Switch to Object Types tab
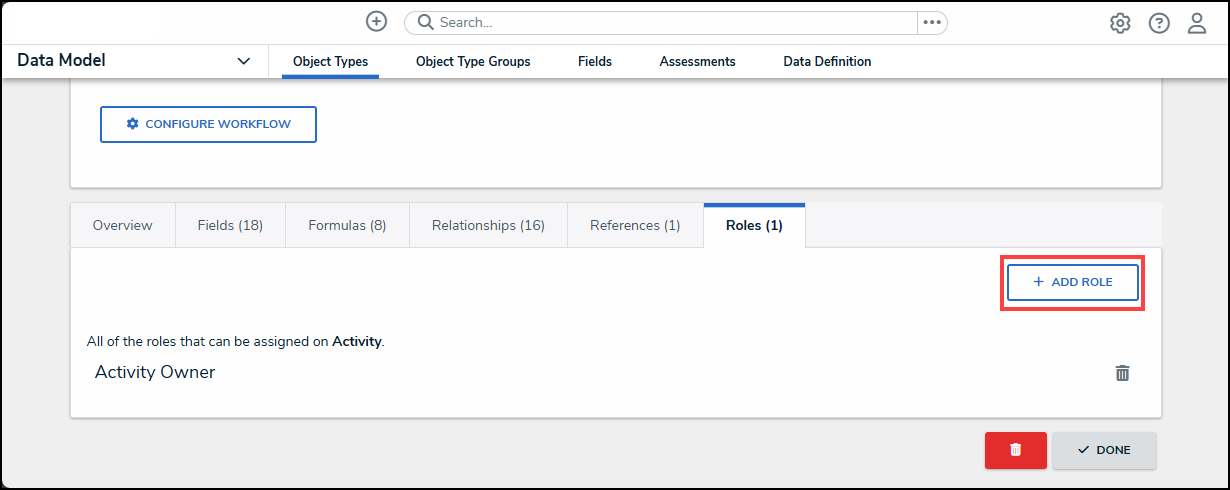 [330, 62]
